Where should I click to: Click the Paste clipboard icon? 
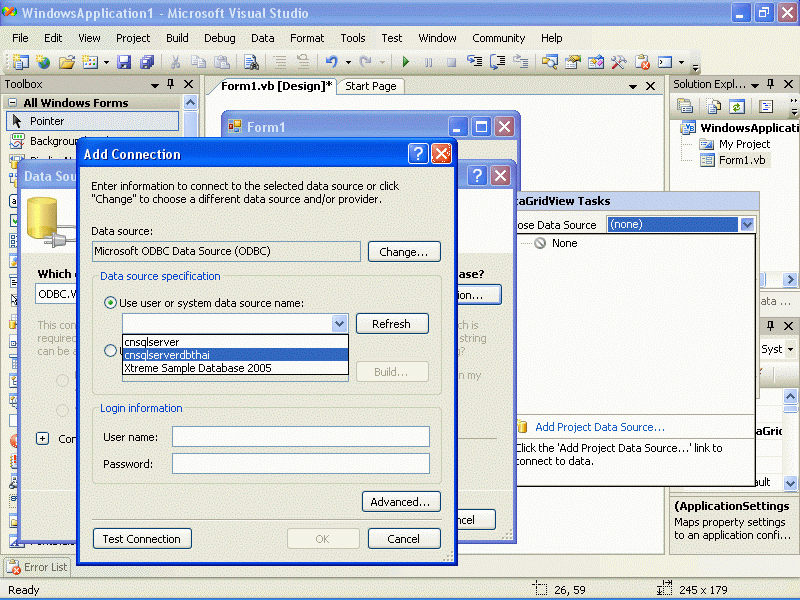tap(221, 62)
